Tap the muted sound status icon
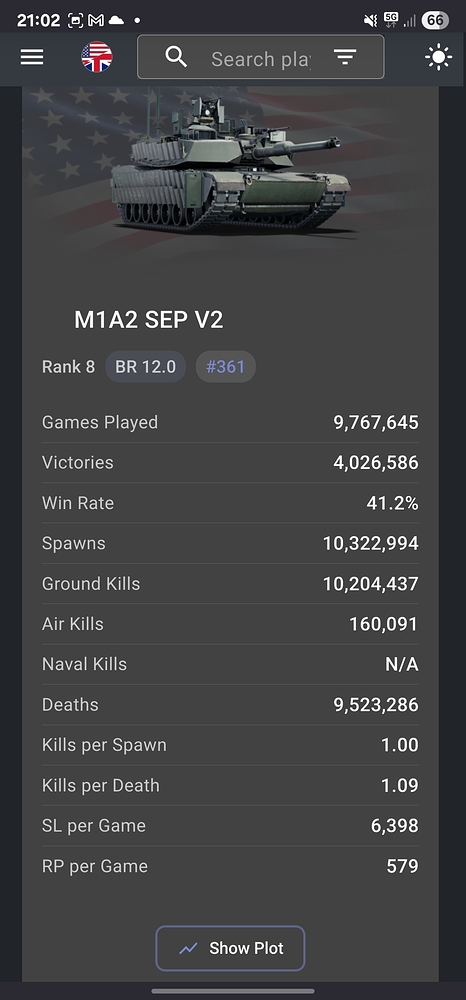The image size is (466, 1000). pyautogui.click(x=370, y=21)
